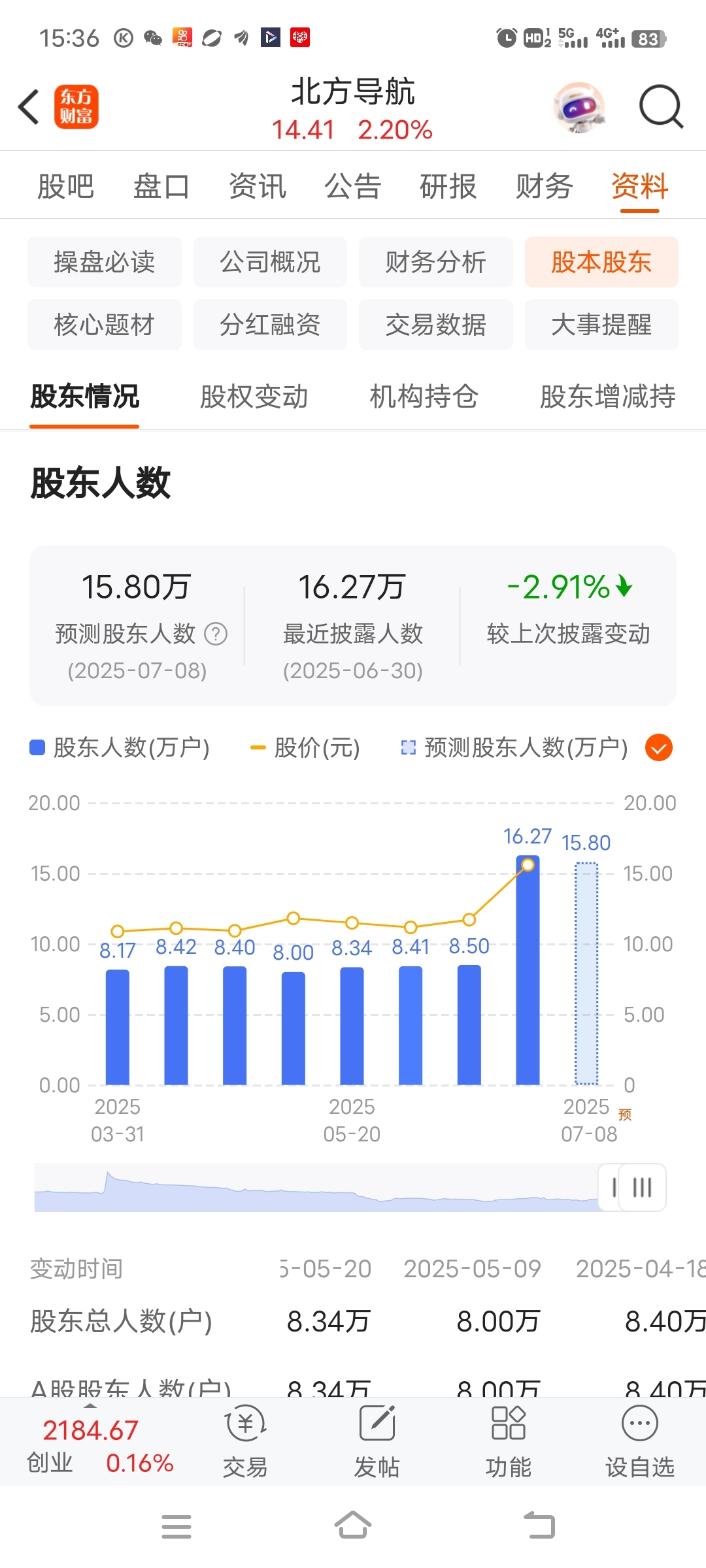Open the 发帖 compose icon

tap(377, 1442)
